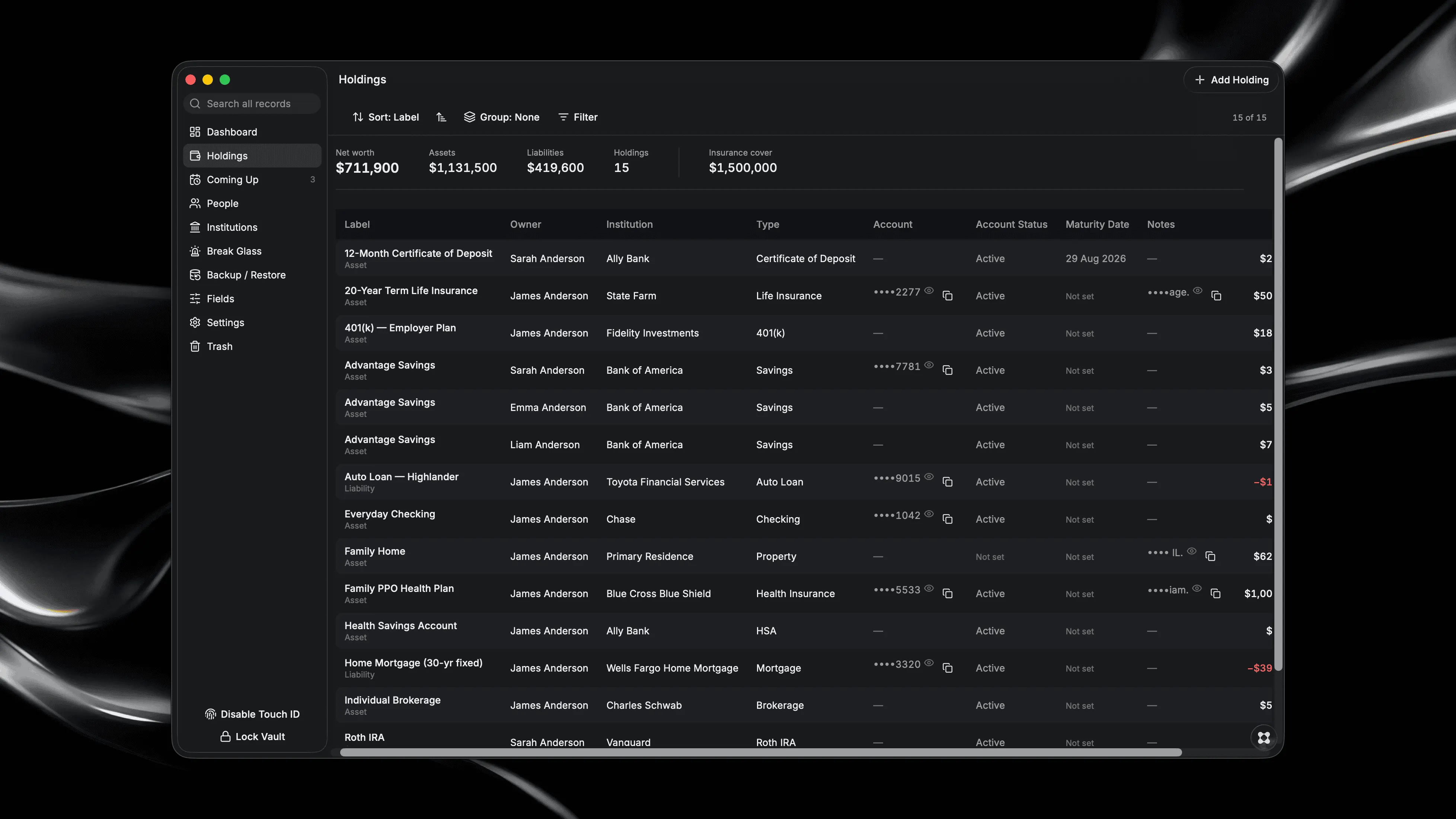Image resolution: width=1456 pixels, height=819 pixels.
Task: Open the Individual Brokerage row
Action: pyautogui.click(x=804, y=705)
